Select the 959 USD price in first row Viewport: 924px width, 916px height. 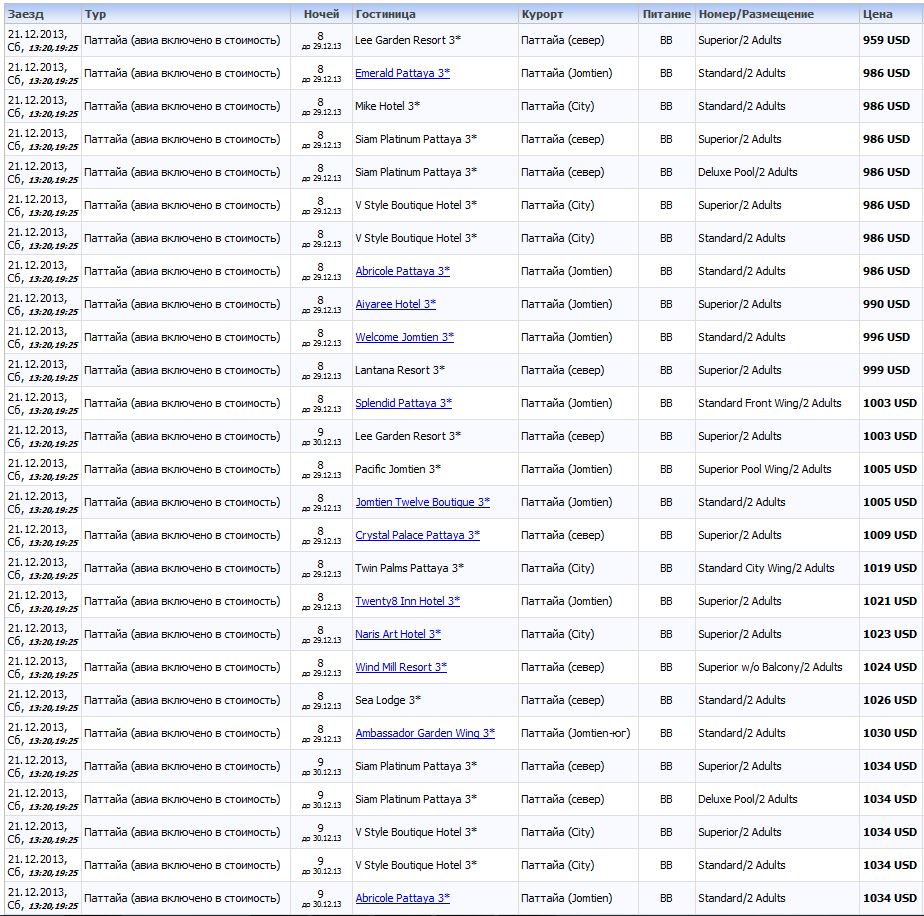pos(886,40)
